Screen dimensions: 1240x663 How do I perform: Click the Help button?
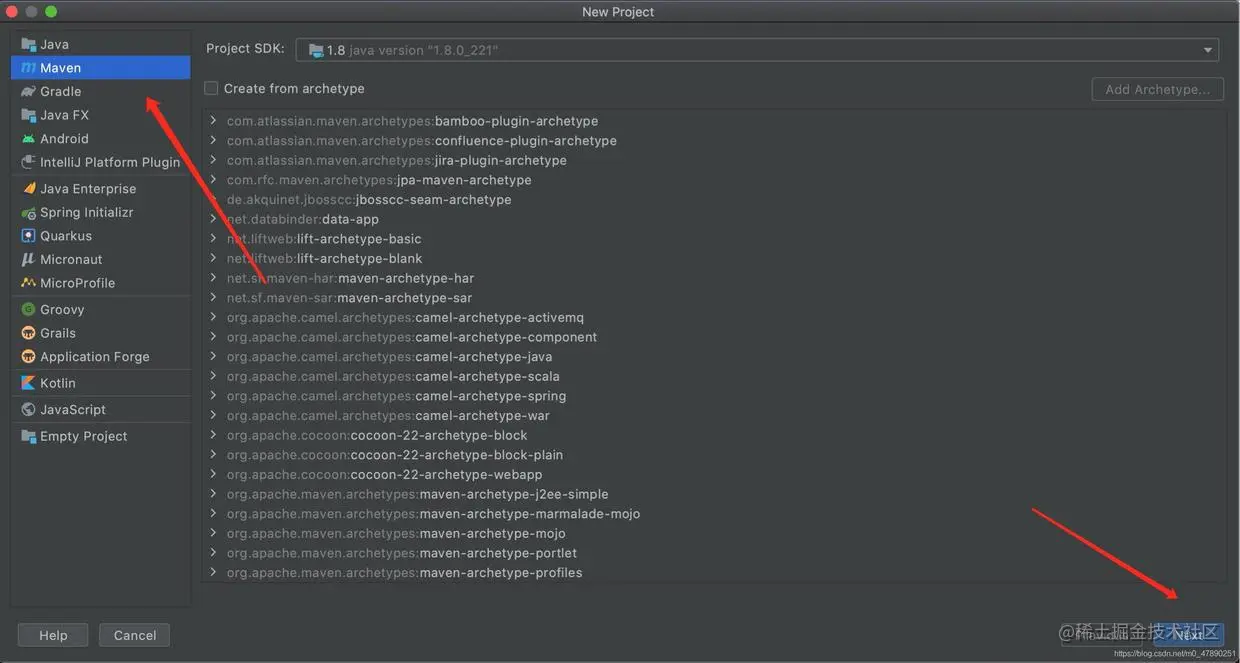(x=53, y=635)
